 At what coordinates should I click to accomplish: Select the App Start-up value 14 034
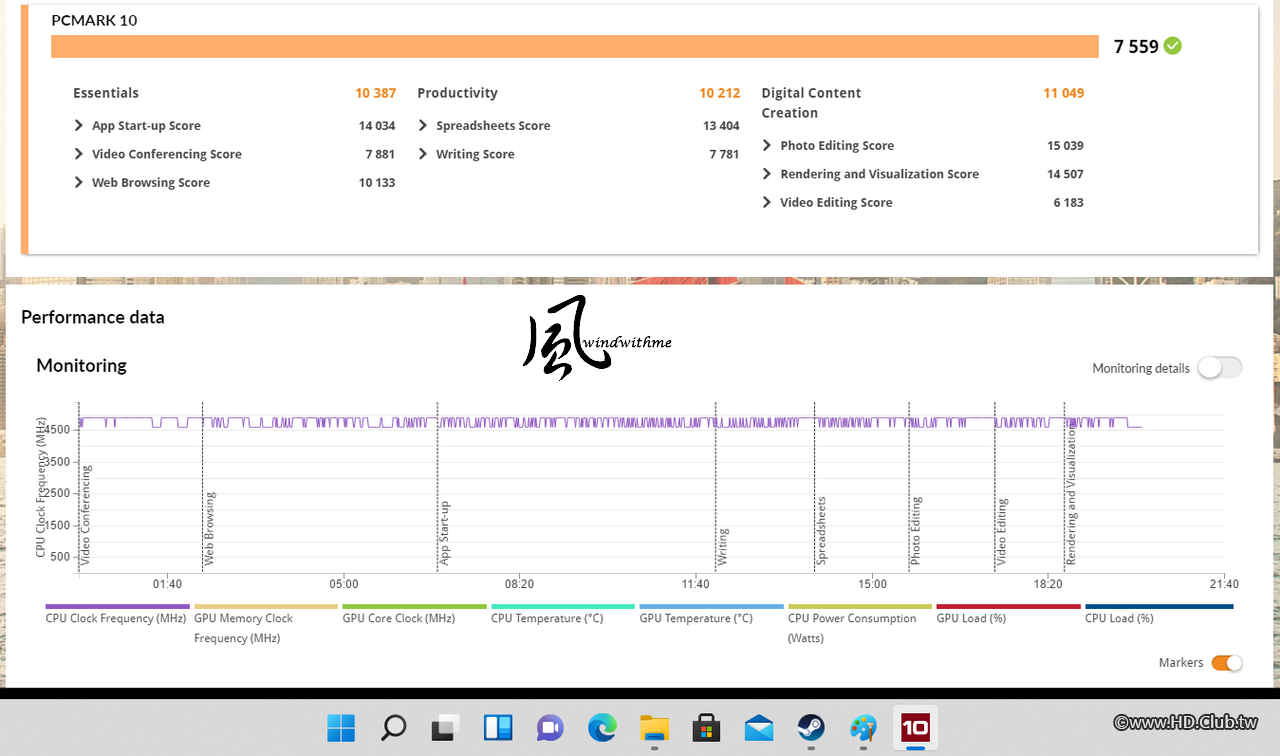377,126
